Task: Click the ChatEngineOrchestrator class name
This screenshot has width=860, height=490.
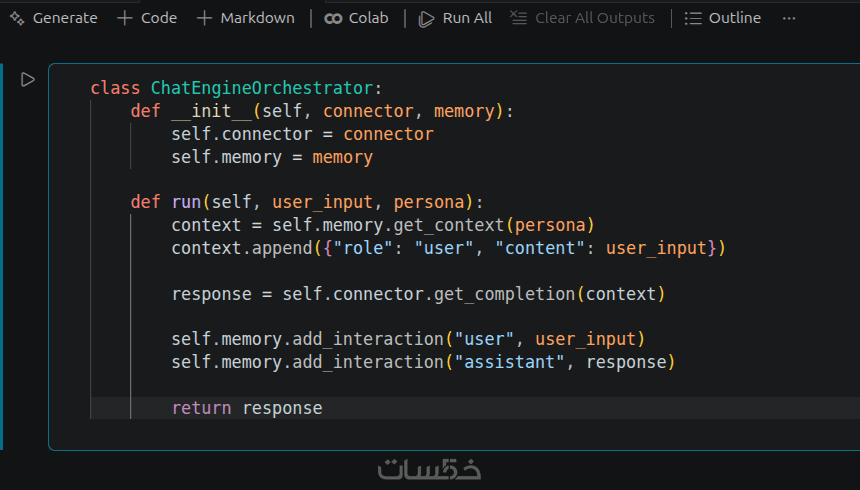Action: tap(266, 88)
